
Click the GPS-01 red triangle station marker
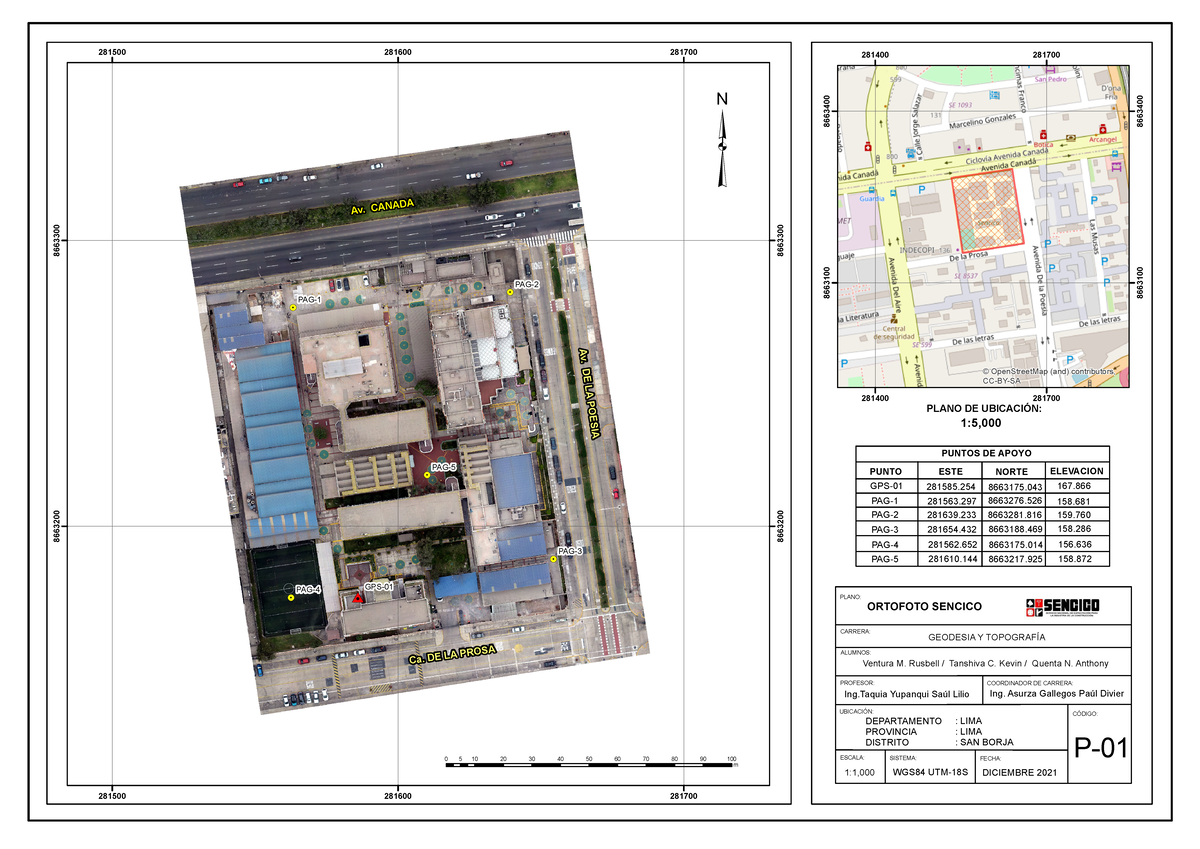(x=357, y=599)
